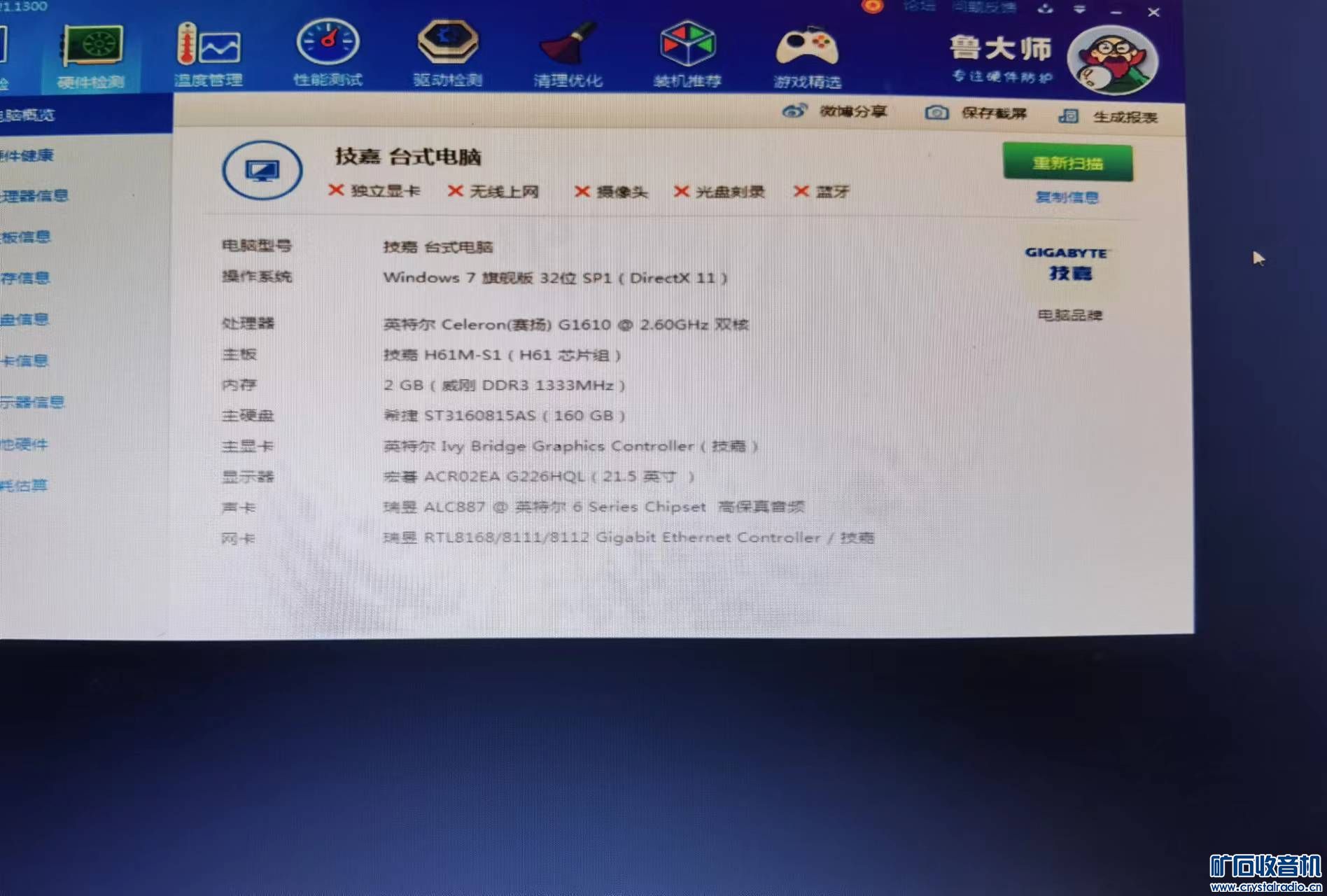This screenshot has width=1327, height=896.
Task: Click the 技嘉 H61M-S1 motherboard value
Action: pos(502,355)
